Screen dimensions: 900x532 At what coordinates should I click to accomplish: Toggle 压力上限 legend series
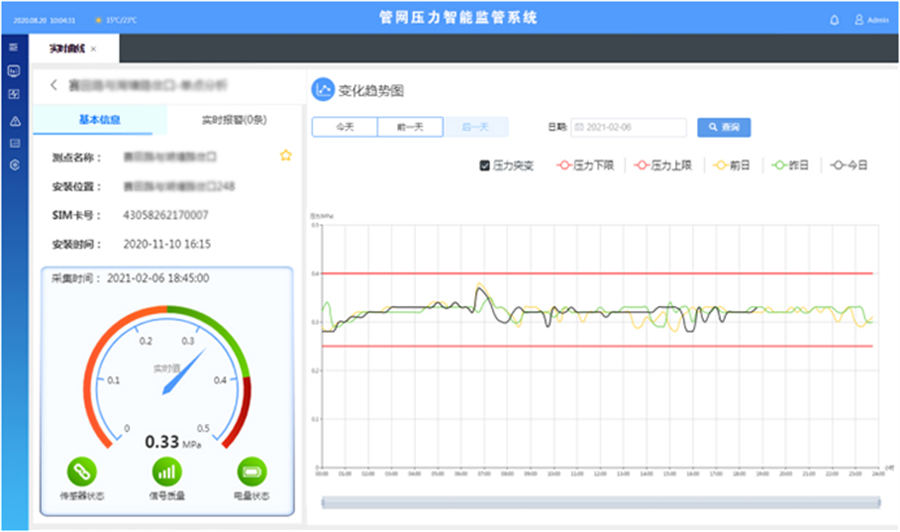[x=663, y=165]
